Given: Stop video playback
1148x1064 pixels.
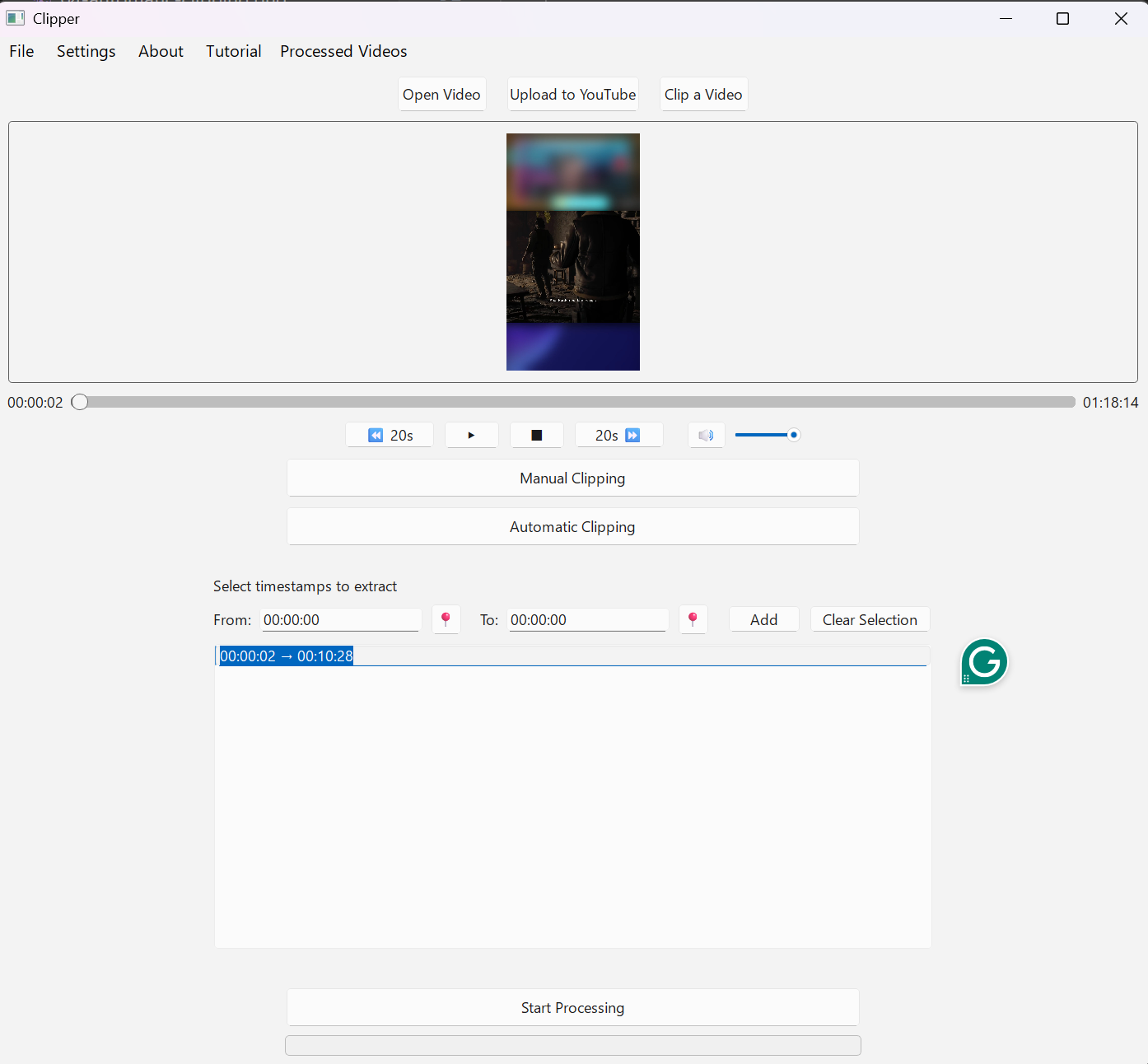Looking at the screenshot, I should [x=536, y=436].
